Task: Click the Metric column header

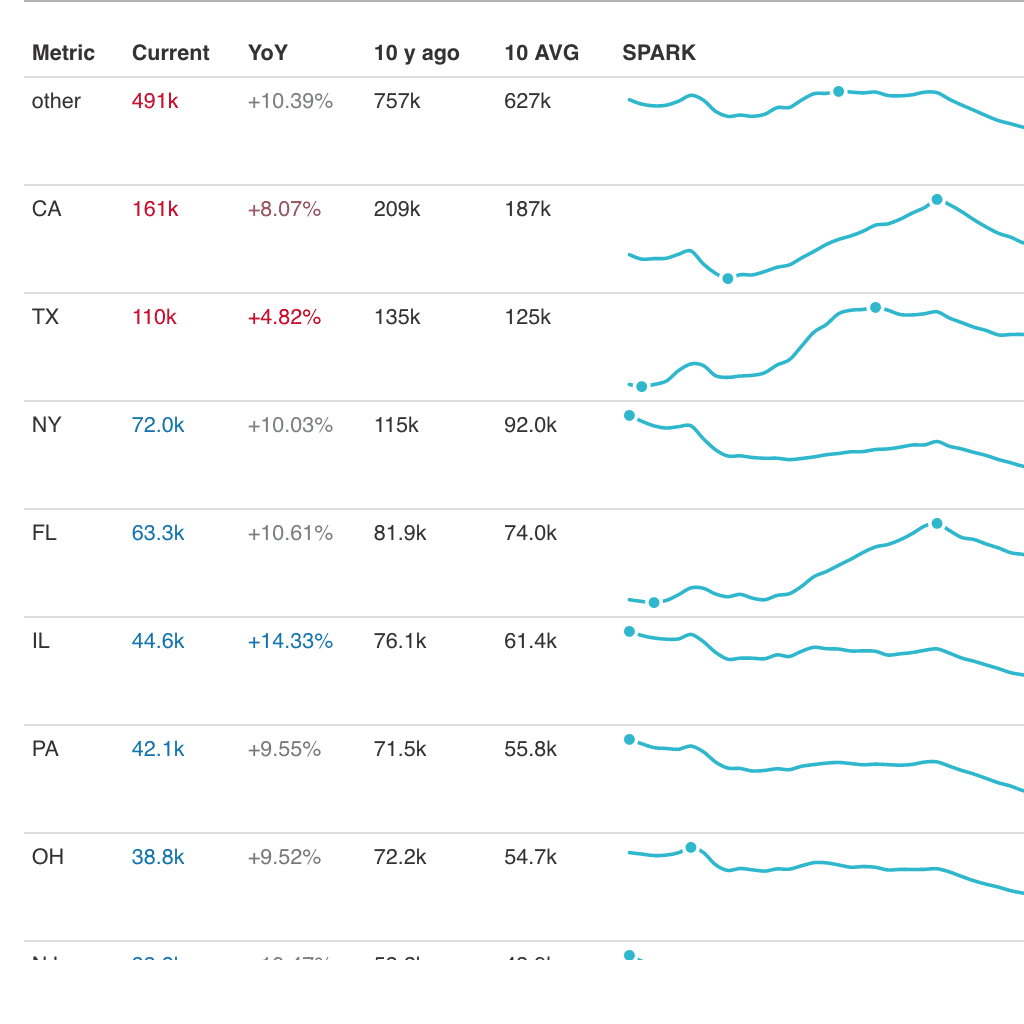Action: (x=63, y=52)
